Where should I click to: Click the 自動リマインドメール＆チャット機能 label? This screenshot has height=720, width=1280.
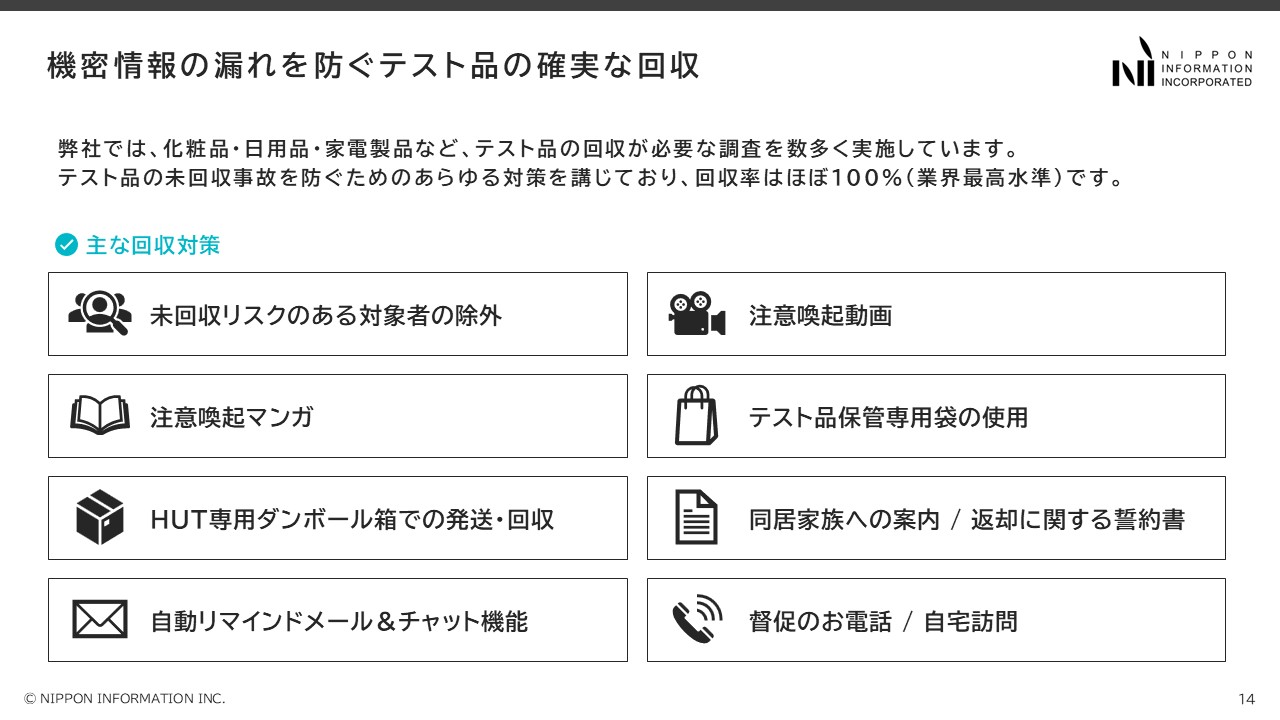[338, 622]
